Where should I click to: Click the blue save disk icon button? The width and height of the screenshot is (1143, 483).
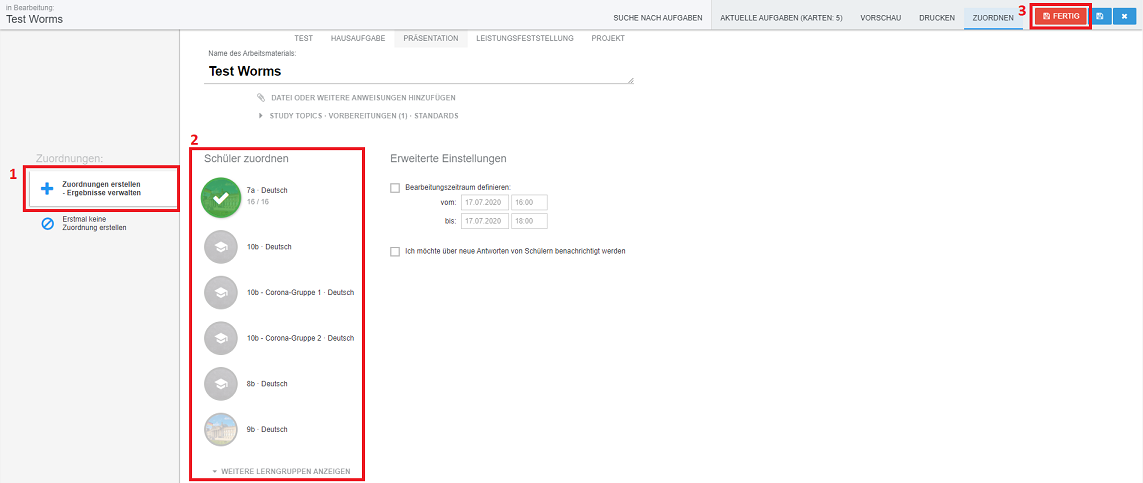pos(1101,15)
